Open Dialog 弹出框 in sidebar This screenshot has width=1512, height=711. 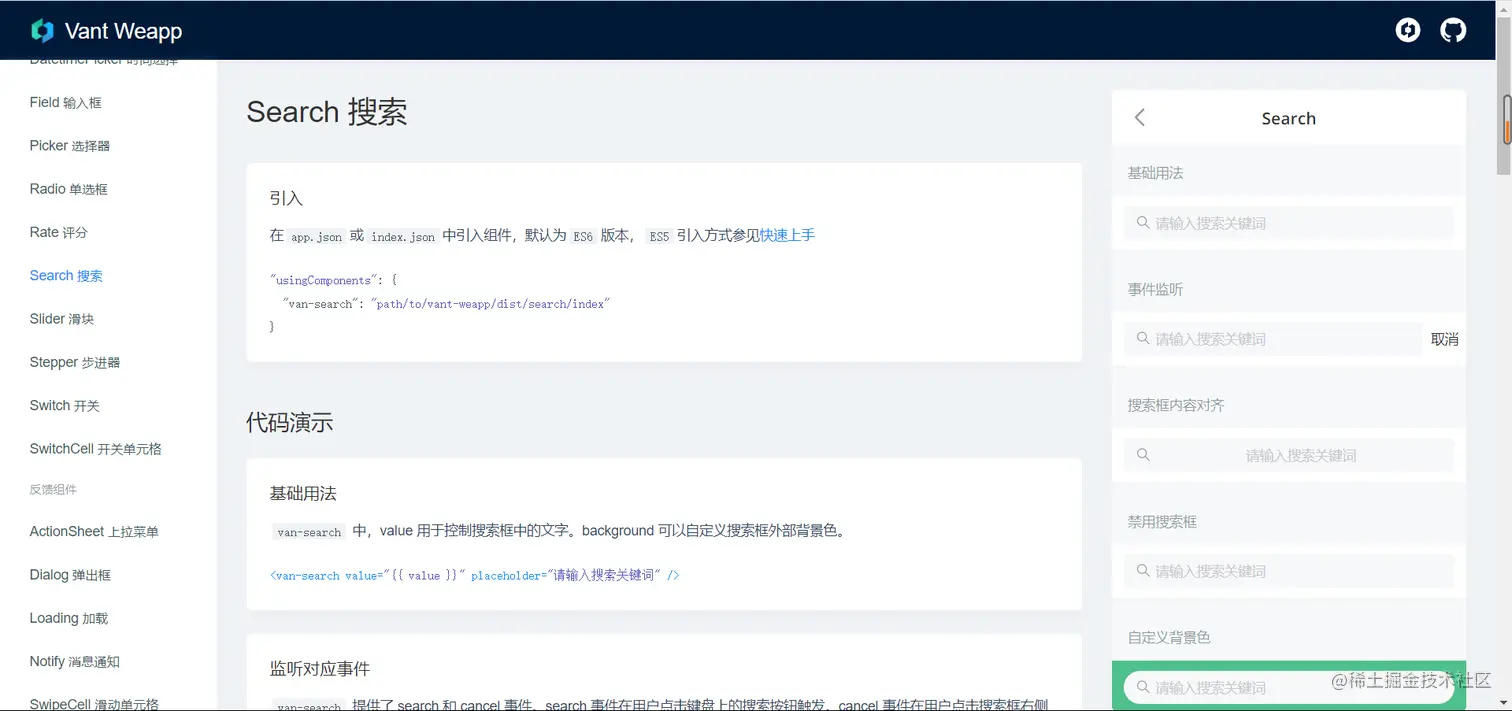(x=70, y=575)
